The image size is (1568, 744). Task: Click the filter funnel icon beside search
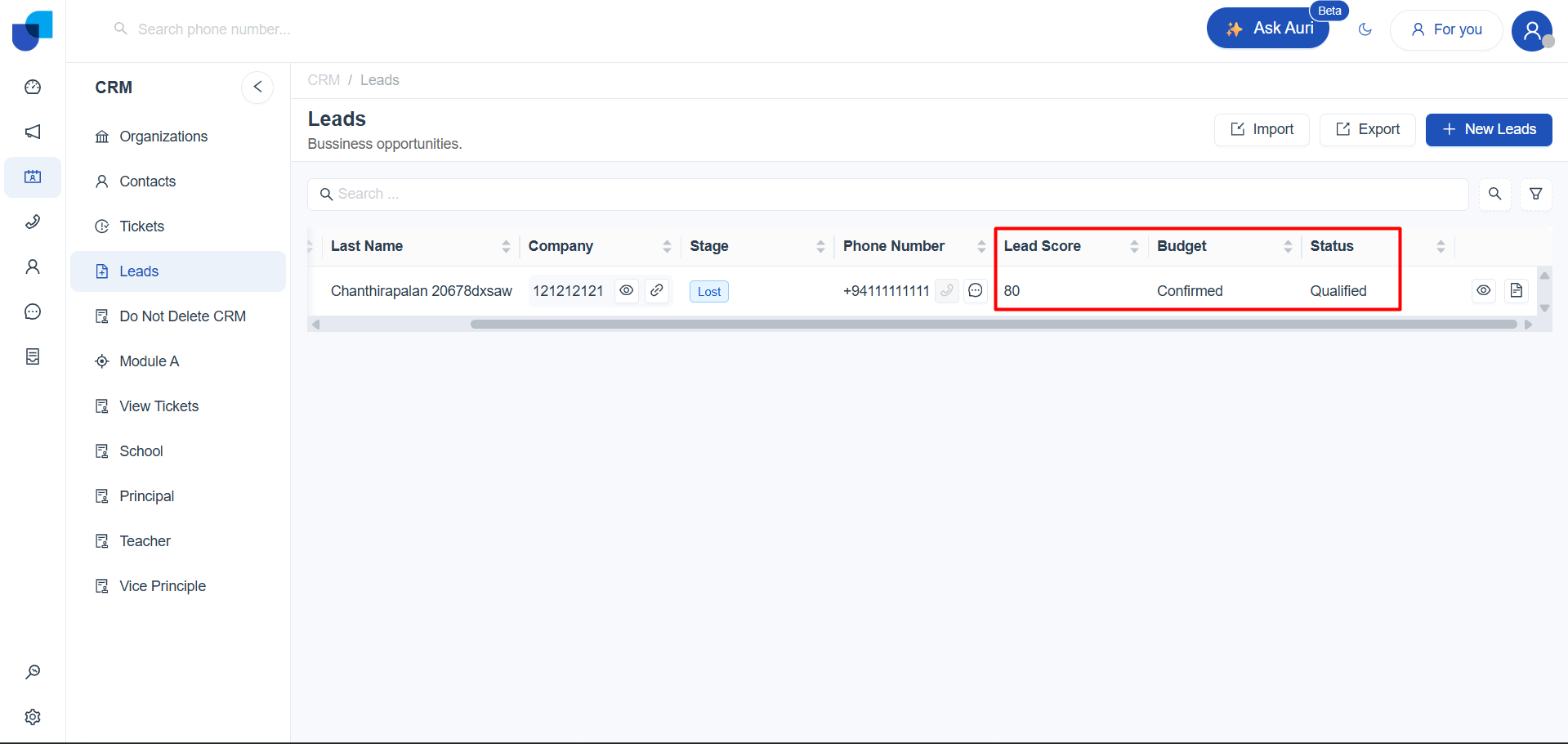[1535, 194]
